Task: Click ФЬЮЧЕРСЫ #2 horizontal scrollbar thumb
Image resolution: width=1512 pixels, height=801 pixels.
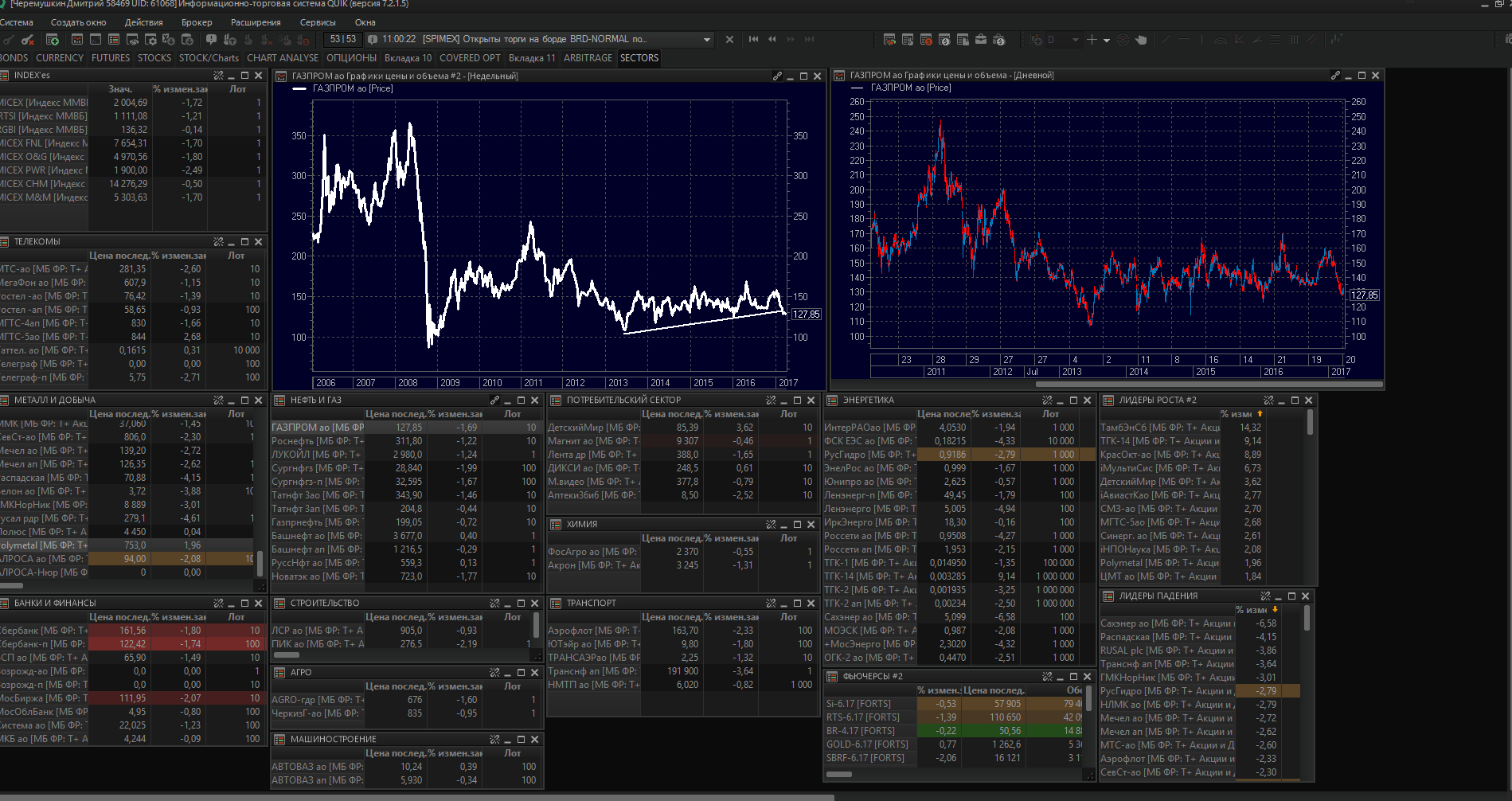Action: pos(839,774)
